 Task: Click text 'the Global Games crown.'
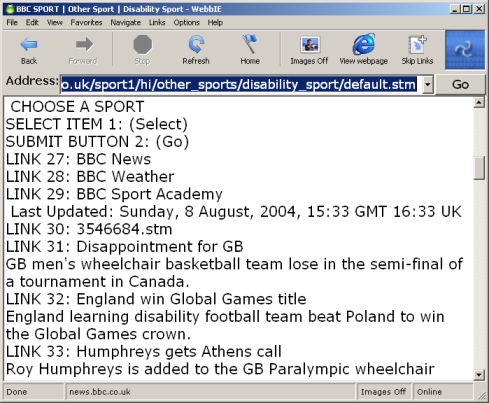98,334
